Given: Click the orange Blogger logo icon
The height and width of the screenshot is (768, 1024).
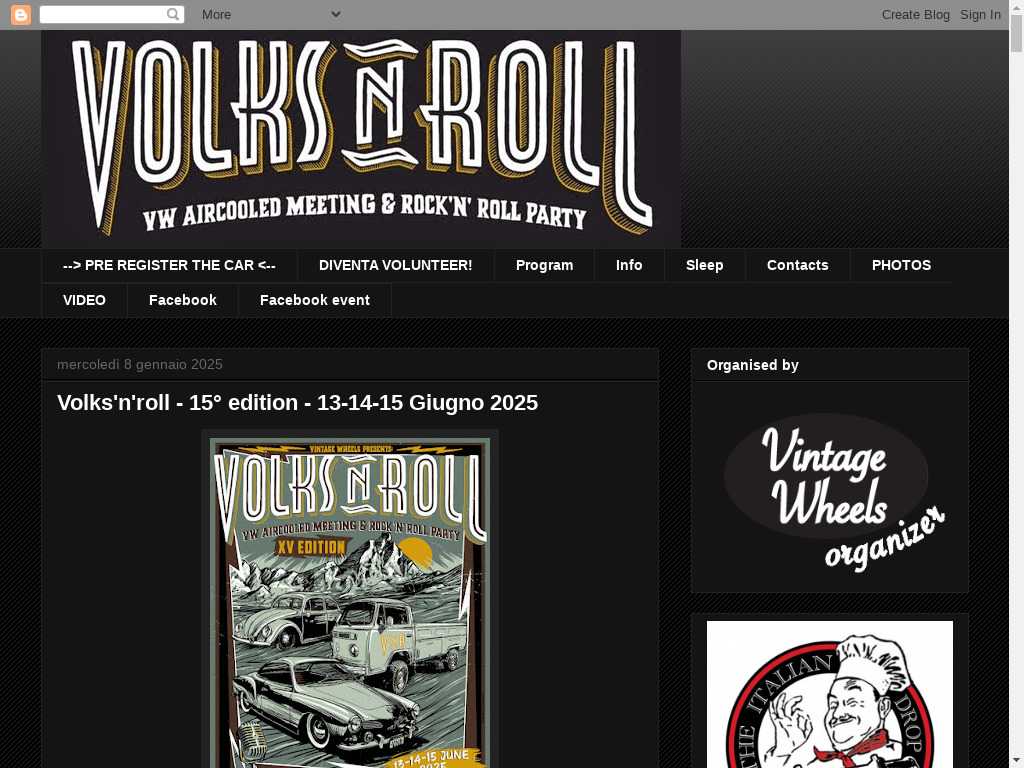Looking at the screenshot, I should tap(21, 14).
